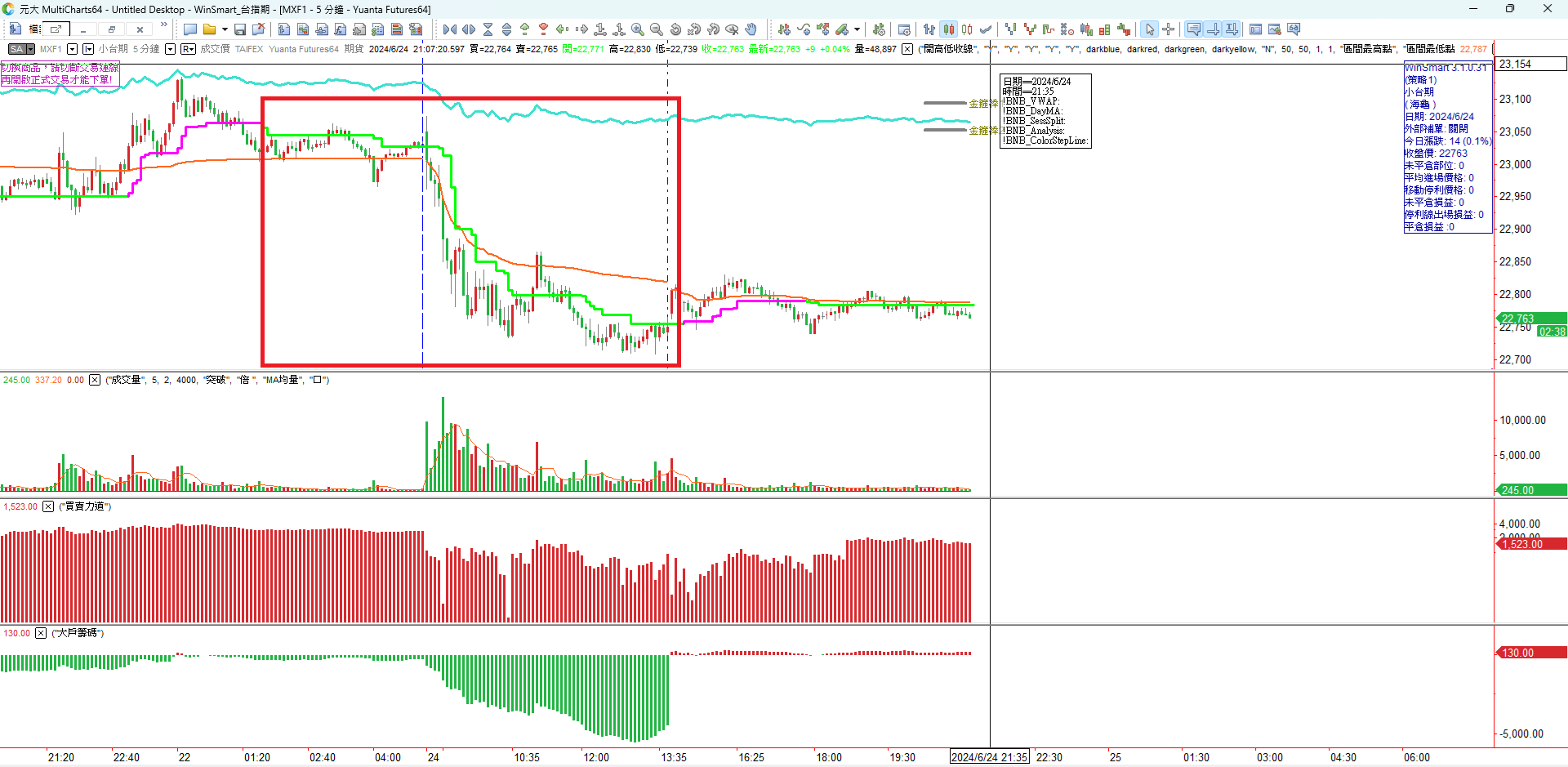Toggle the 大戶籌碼 study status box
1568x767 pixels.
(41, 633)
